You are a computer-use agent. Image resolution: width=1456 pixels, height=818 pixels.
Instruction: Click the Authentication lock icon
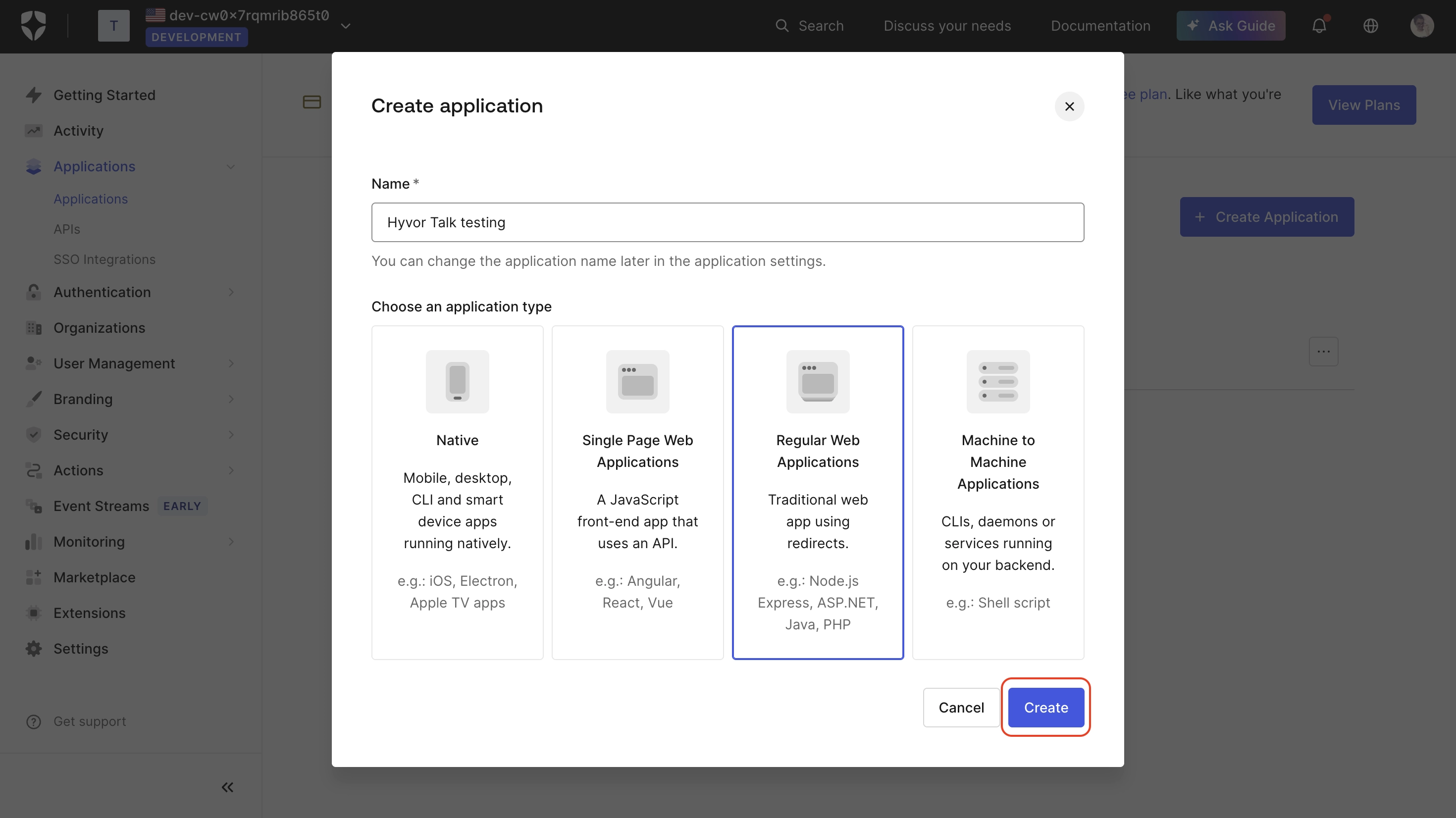[x=33, y=292]
